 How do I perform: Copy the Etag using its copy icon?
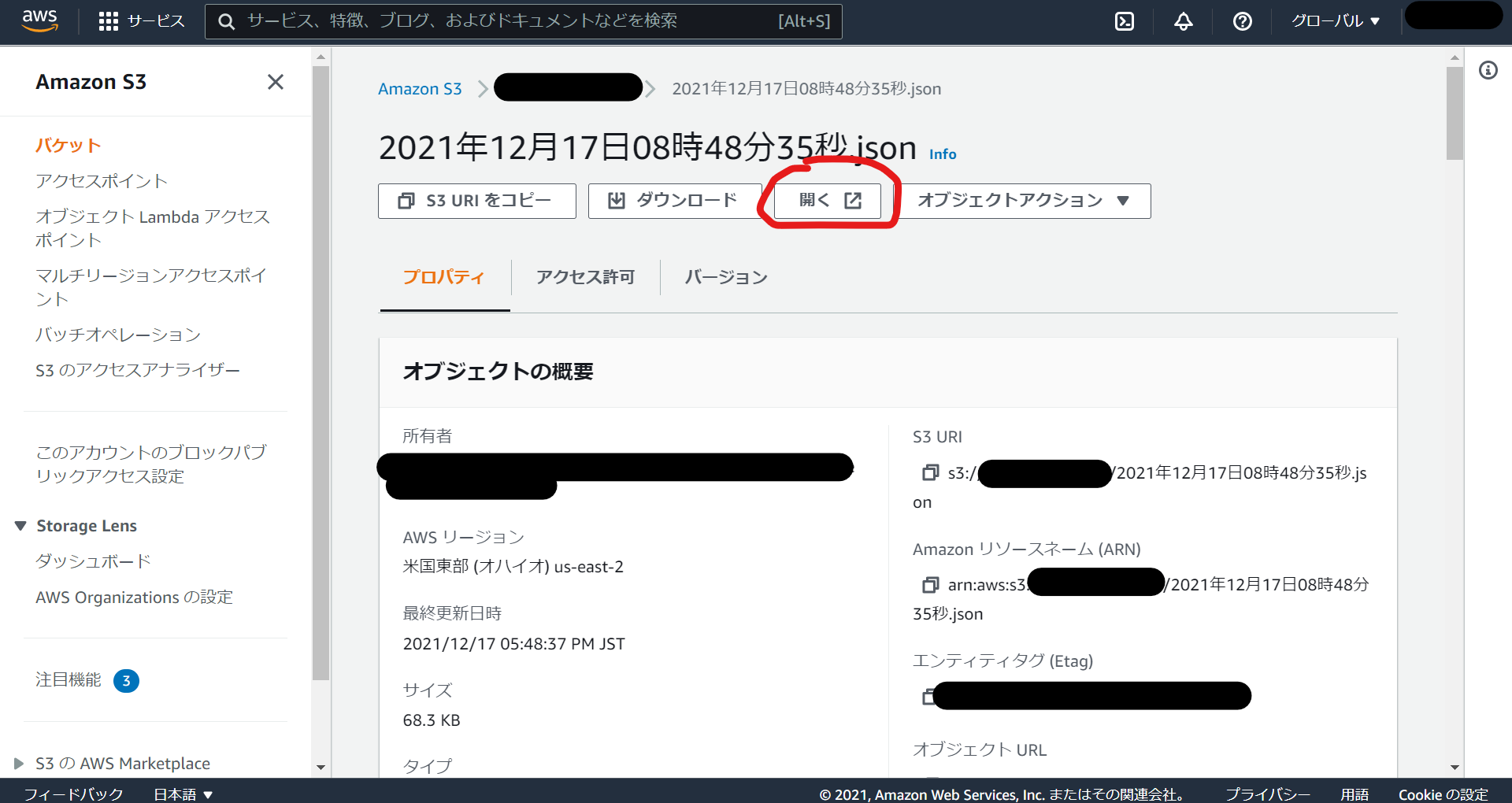[x=930, y=696]
